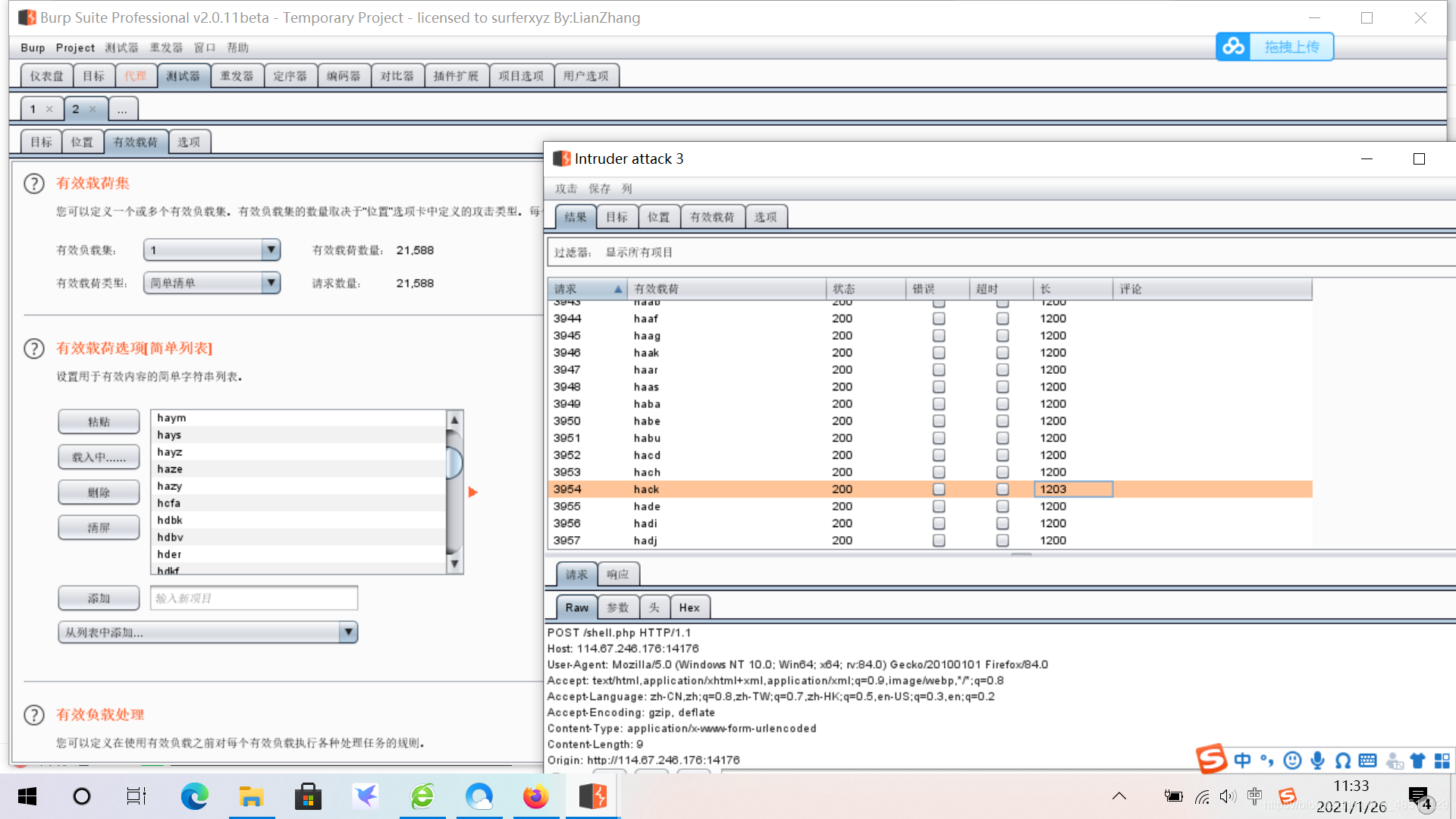Switch to 位置 tab in Intruder
1456x819 pixels.
coord(82,142)
